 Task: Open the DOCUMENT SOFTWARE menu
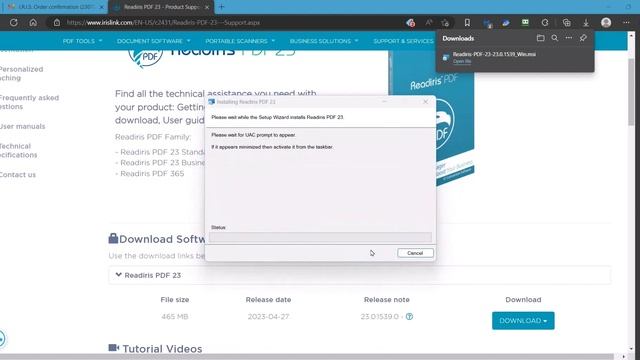click(153, 41)
